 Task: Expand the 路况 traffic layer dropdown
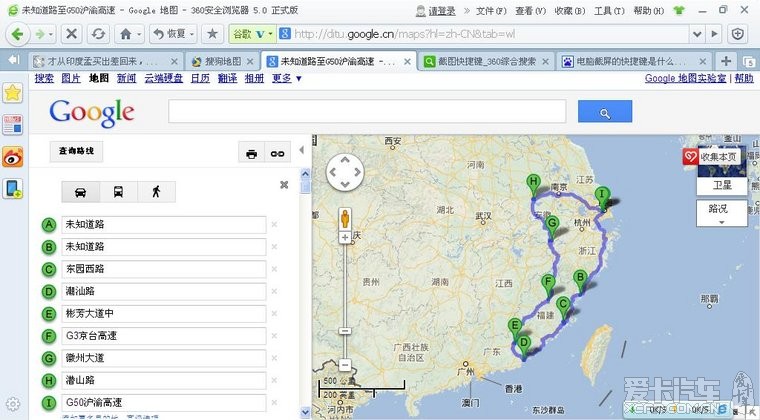[722, 214]
